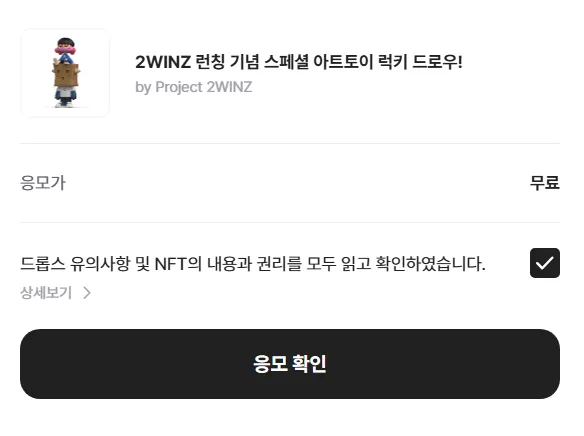Click the black 응모 확인 bar
584x436 pixels.
tap(290, 364)
